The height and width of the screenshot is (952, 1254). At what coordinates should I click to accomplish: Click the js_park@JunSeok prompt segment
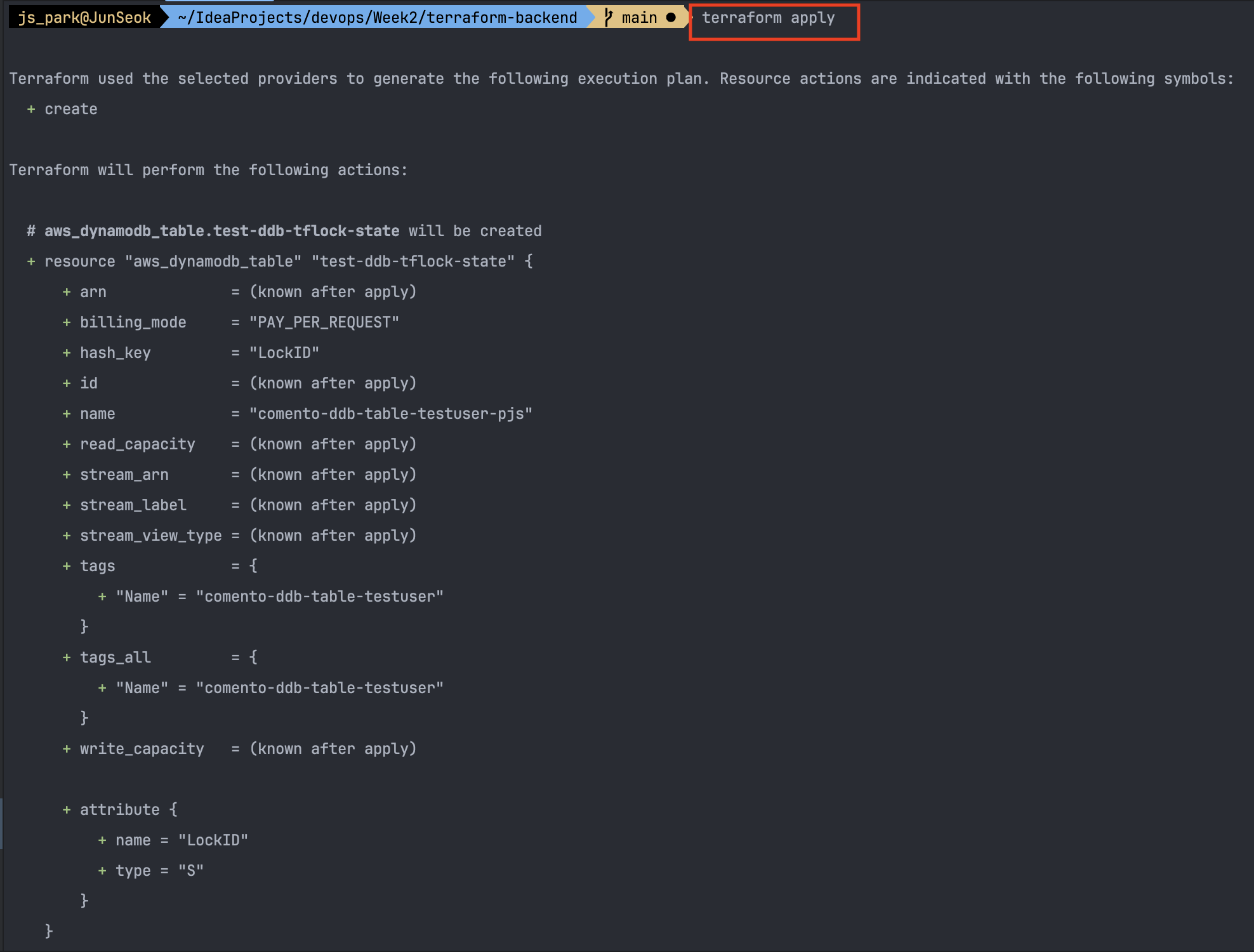(84, 18)
